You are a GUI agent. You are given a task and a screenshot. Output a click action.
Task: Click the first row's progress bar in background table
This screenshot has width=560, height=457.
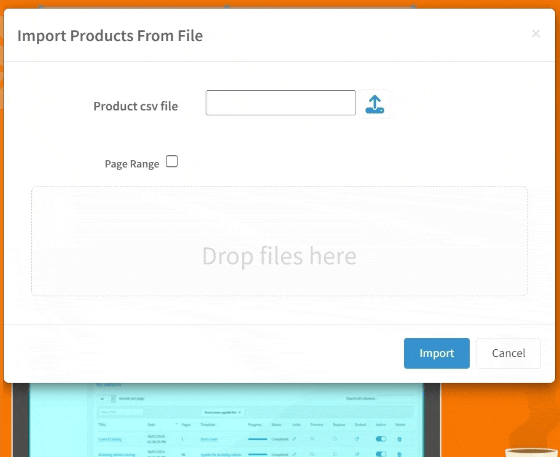(x=258, y=439)
